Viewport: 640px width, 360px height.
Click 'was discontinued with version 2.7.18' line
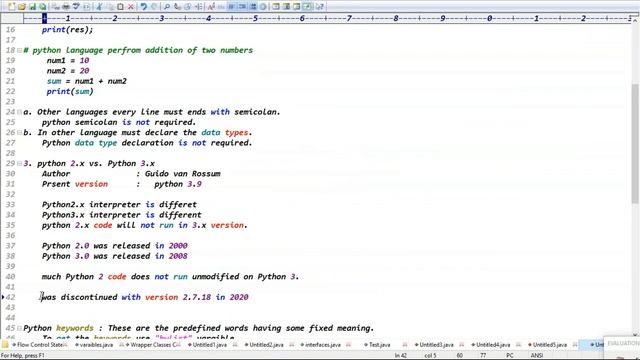(145, 297)
